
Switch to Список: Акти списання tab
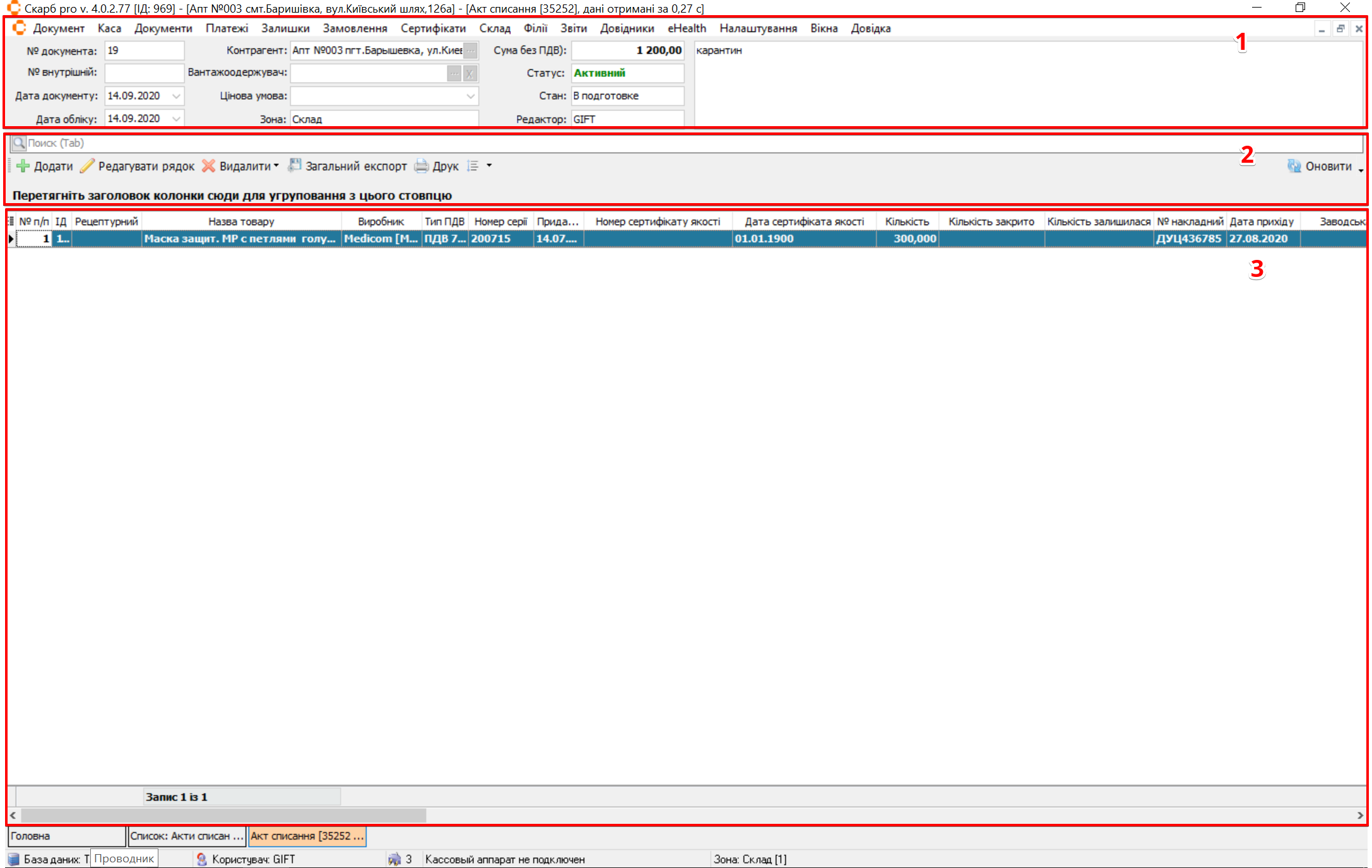click(x=186, y=836)
